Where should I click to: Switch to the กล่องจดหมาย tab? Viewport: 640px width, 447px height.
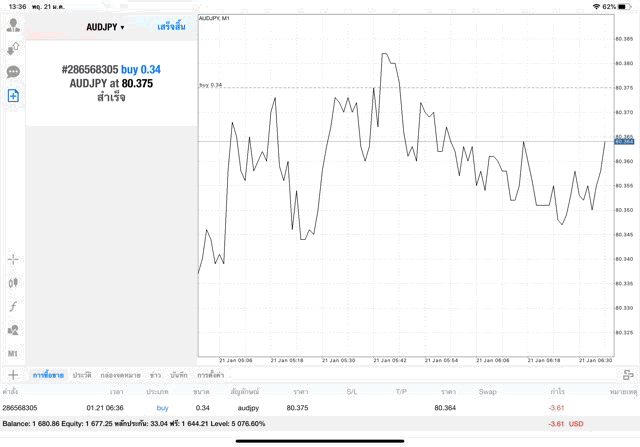[120, 375]
